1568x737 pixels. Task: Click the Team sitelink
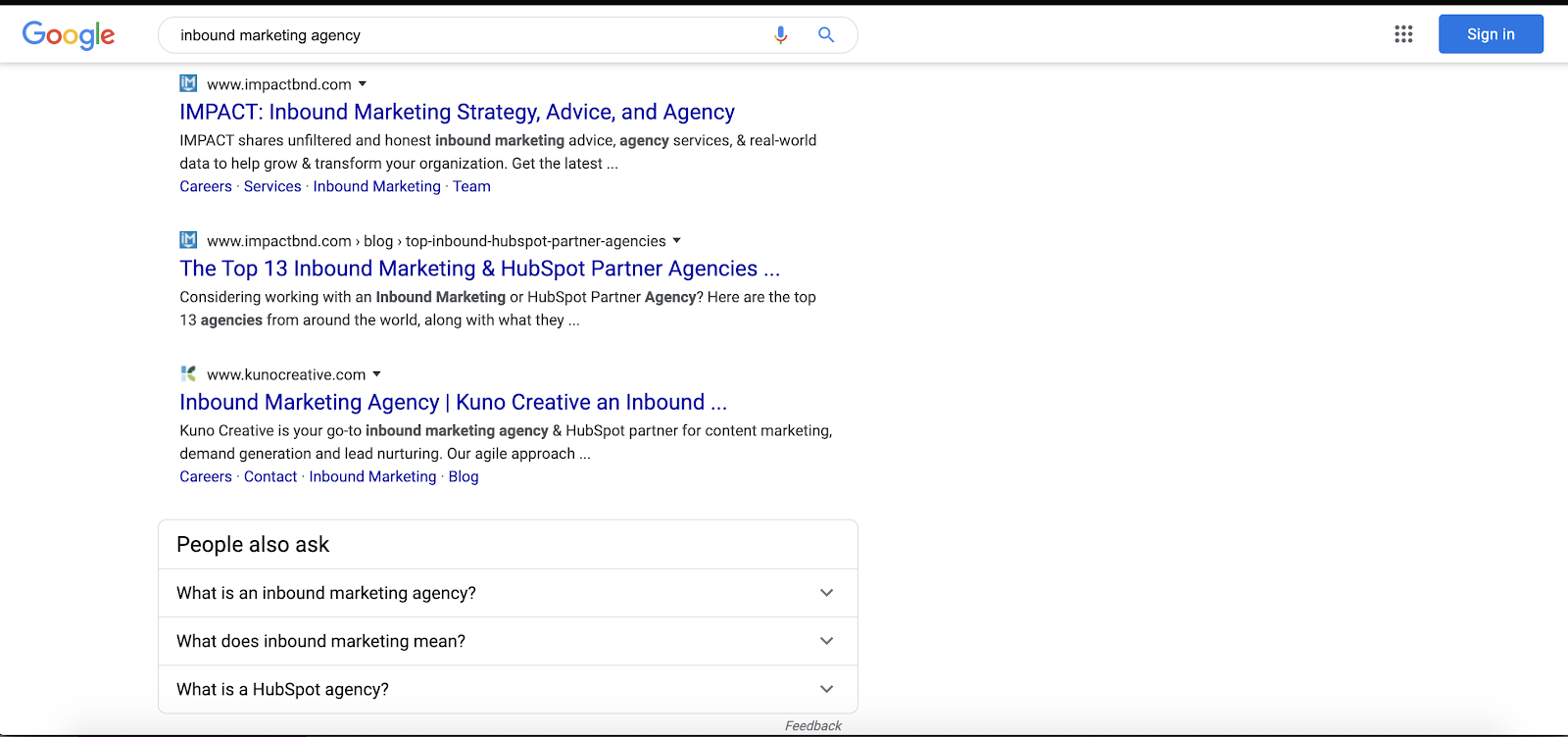point(471,186)
